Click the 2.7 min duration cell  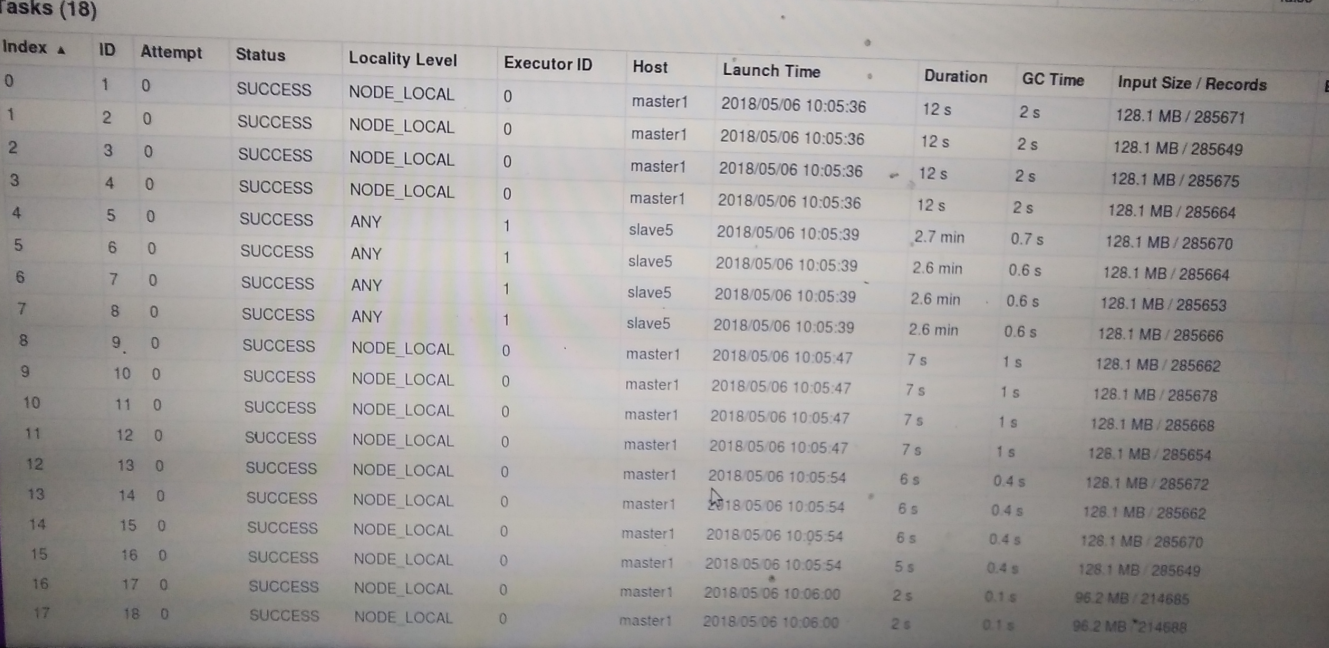pyautogui.click(x=939, y=237)
